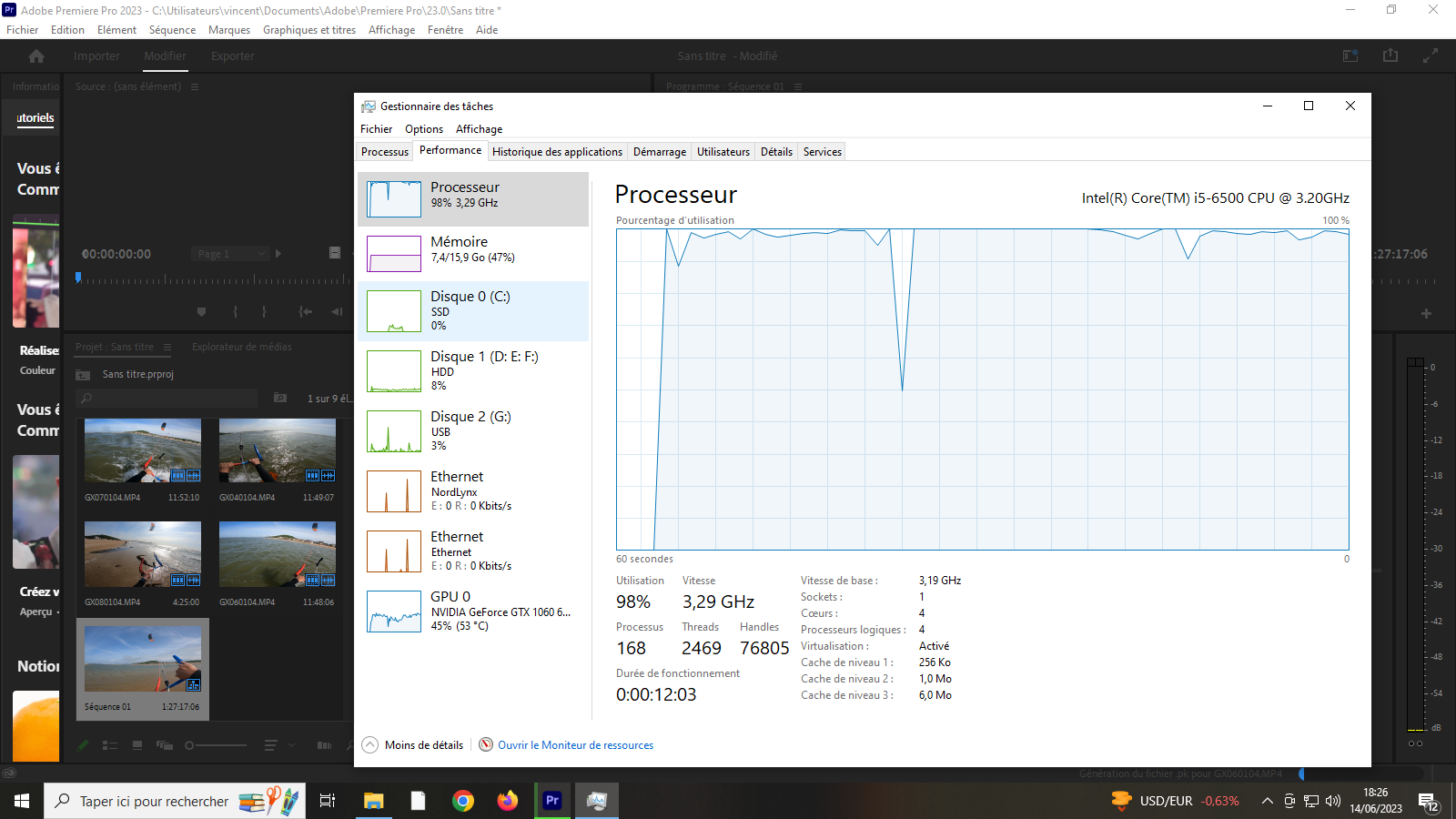This screenshot has height=819, width=1456.
Task: Open the Importer workspace tab in Premiere
Action: pyautogui.click(x=96, y=56)
